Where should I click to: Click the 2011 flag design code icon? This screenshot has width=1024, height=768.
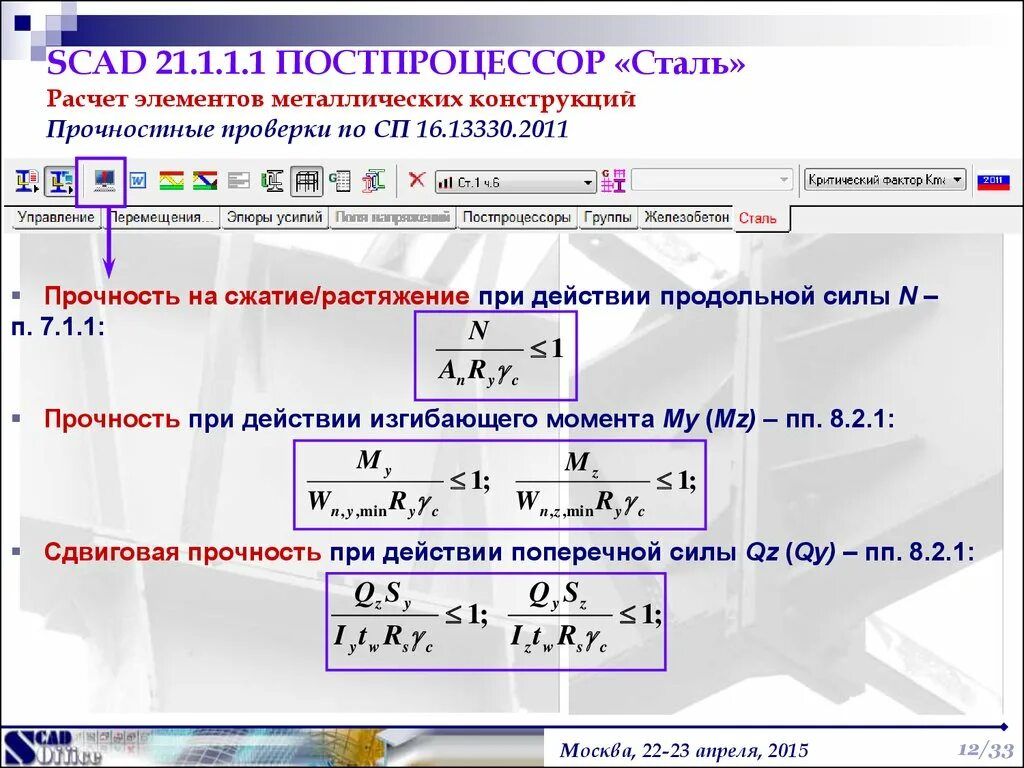[993, 181]
